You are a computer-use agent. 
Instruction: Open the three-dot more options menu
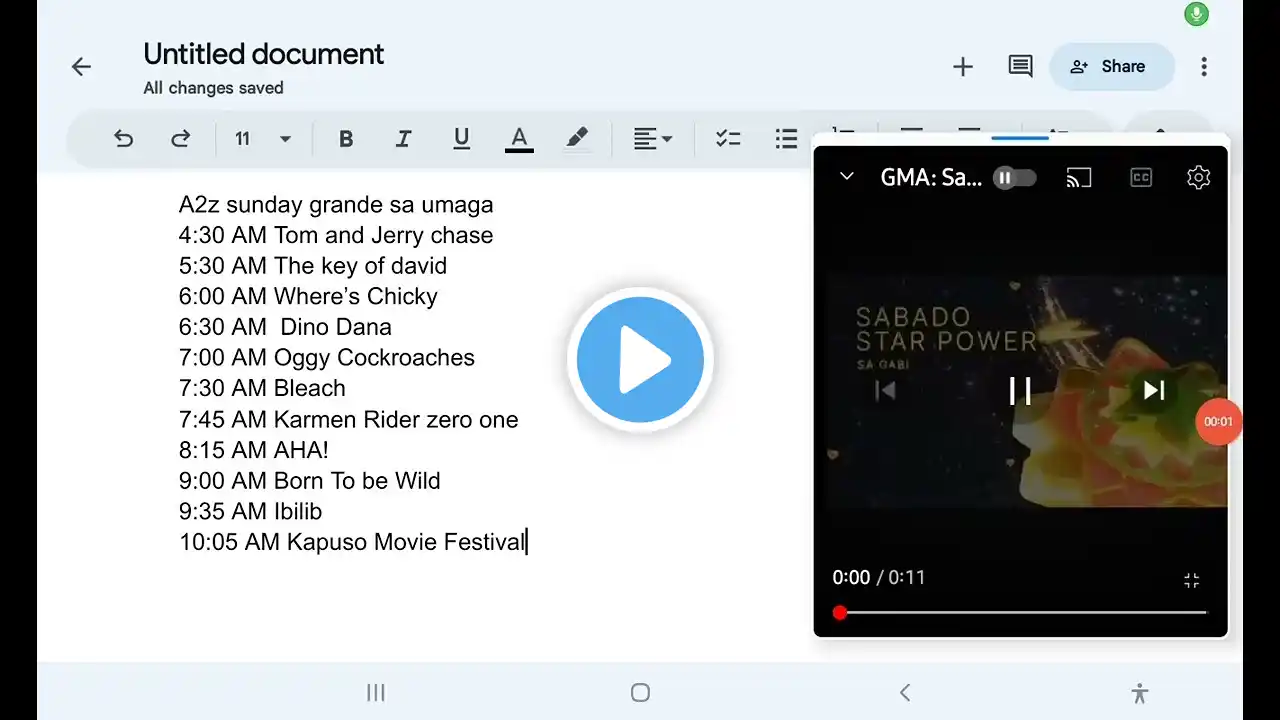[1204, 67]
